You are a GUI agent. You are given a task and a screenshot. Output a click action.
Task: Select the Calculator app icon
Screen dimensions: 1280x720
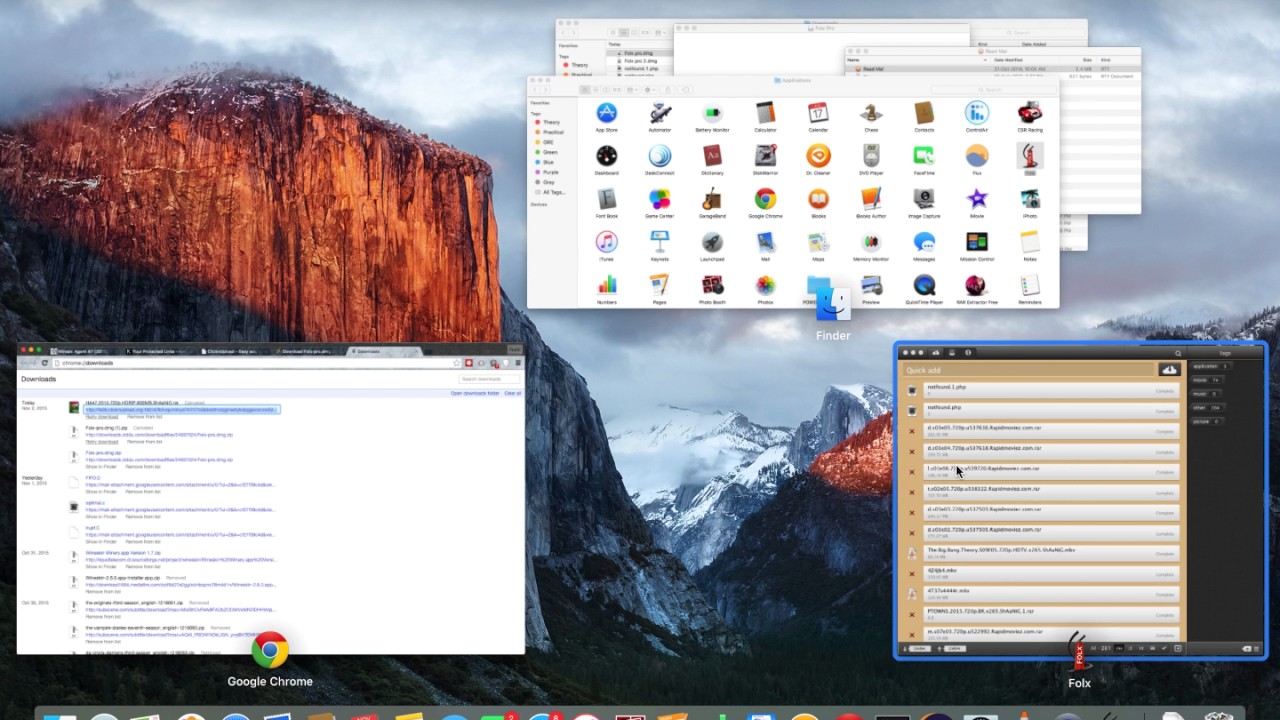(x=765, y=113)
